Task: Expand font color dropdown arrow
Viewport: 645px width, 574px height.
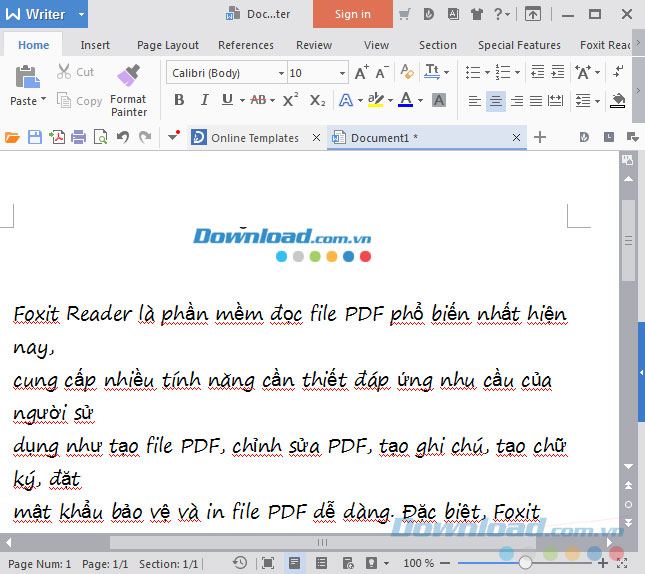Action: 420,100
